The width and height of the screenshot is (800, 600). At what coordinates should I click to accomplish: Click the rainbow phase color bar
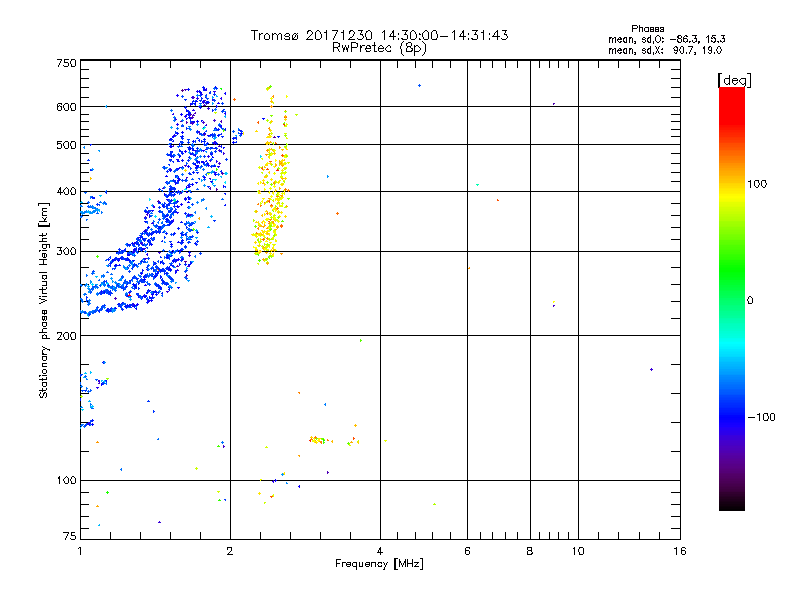pos(732,298)
